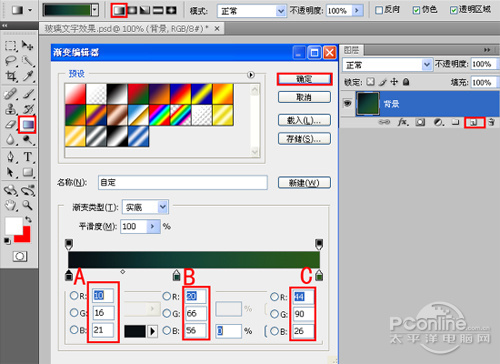
Task: Select B radio button under stop B
Action: pos(167,331)
